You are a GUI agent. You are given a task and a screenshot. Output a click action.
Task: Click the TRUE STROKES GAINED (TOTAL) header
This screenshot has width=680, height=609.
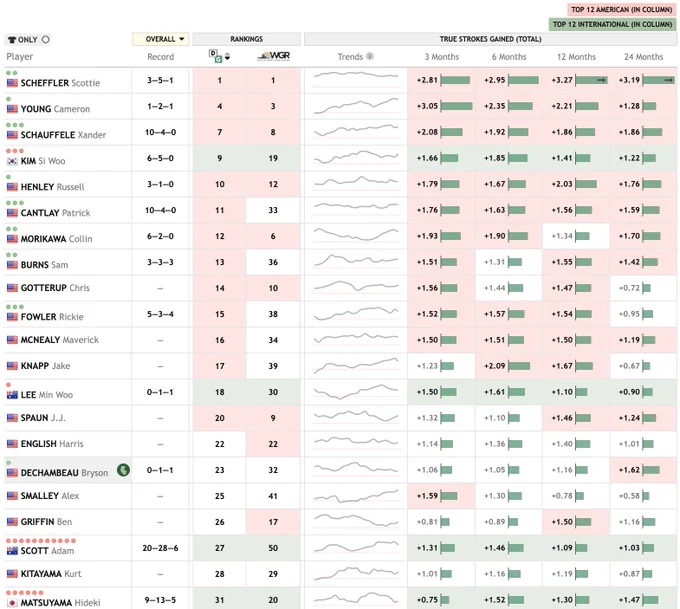(490, 39)
